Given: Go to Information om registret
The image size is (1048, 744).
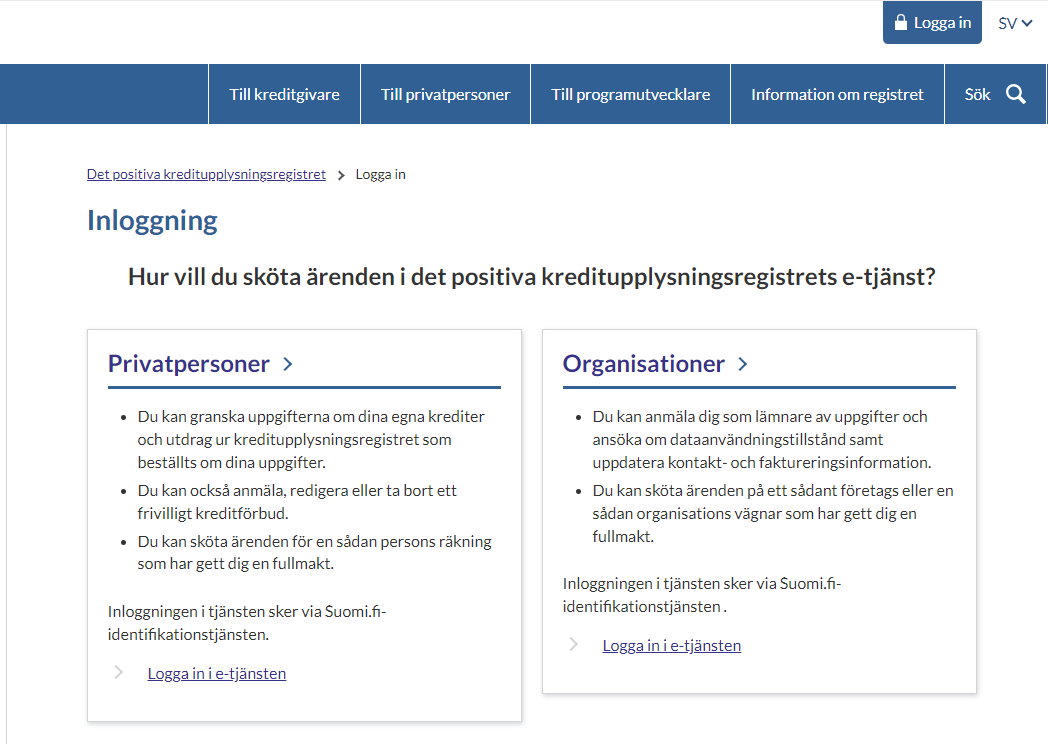Looking at the screenshot, I should pyautogui.click(x=837, y=95).
